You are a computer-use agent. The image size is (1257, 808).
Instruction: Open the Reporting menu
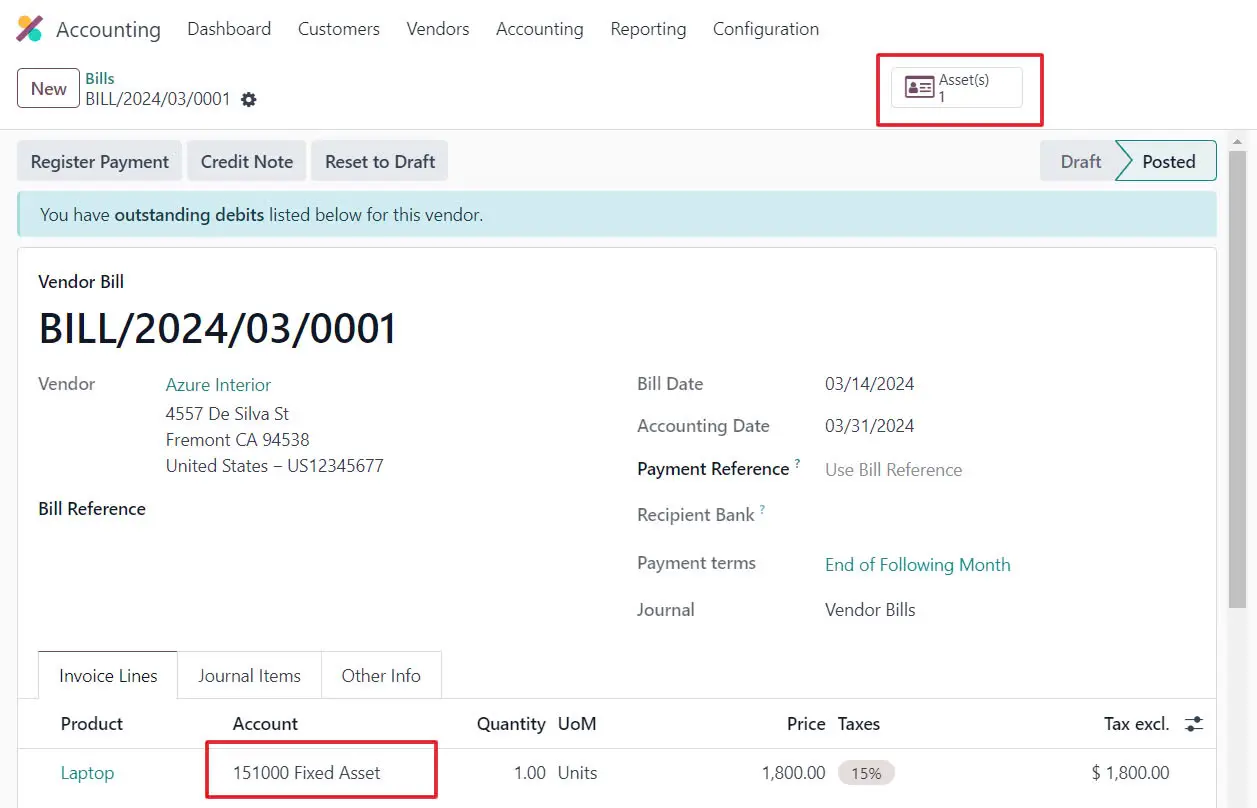(x=648, y=29)
